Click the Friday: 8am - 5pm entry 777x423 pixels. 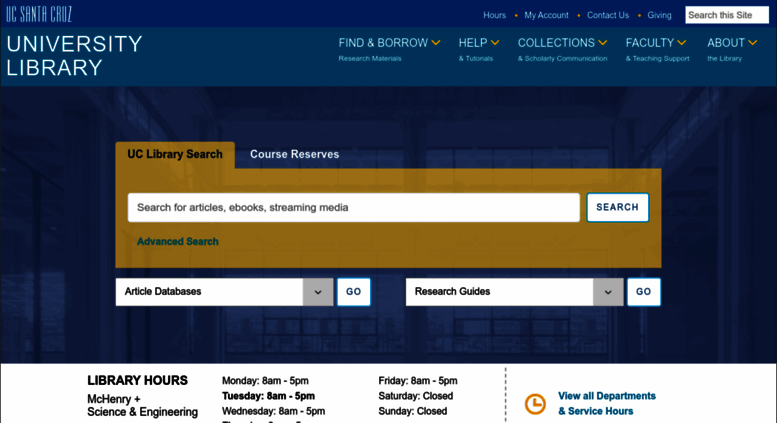pos(418,381)
